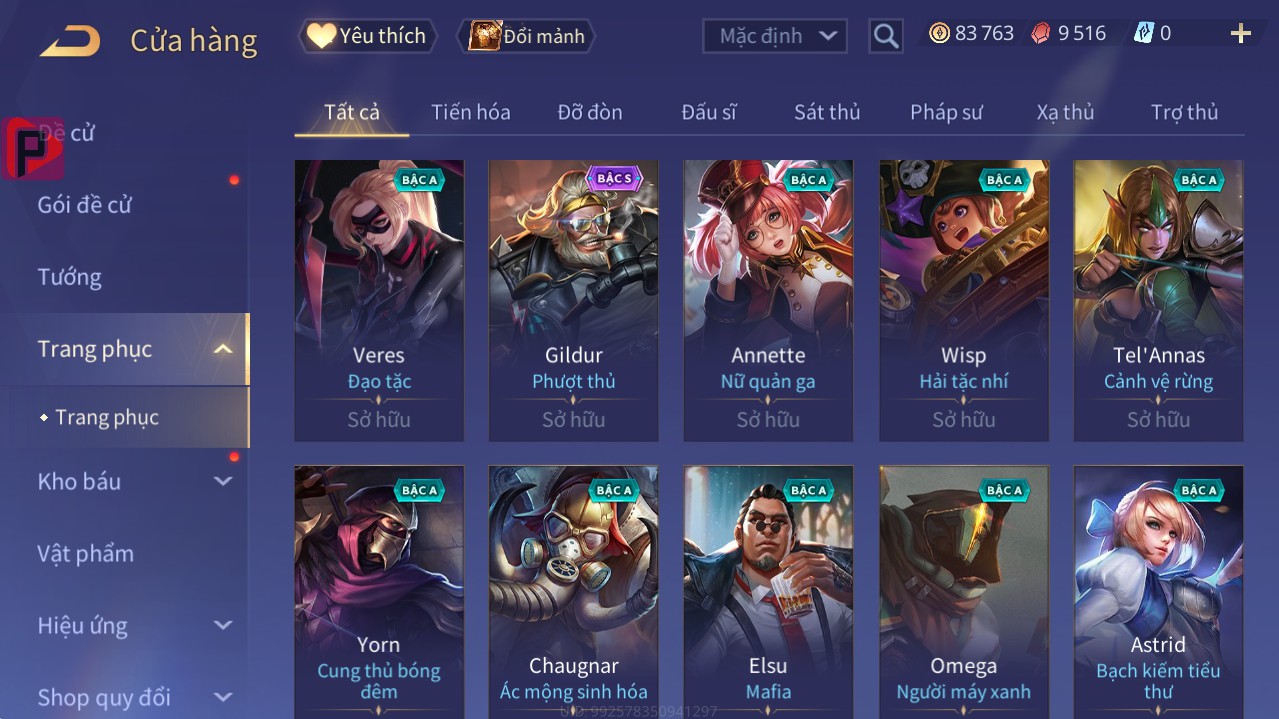Open the Annette Nữ quản ga skin card

pos(768,300)
